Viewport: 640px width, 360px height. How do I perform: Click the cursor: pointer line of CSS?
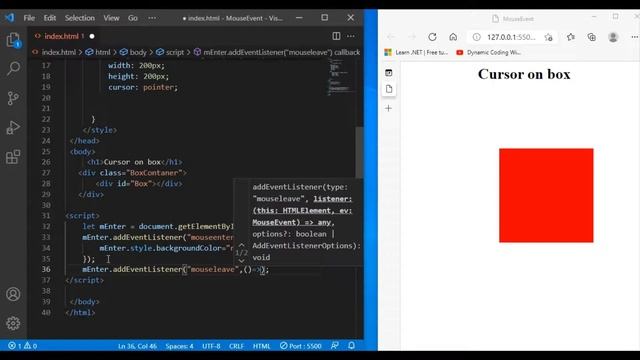(143, 87)
